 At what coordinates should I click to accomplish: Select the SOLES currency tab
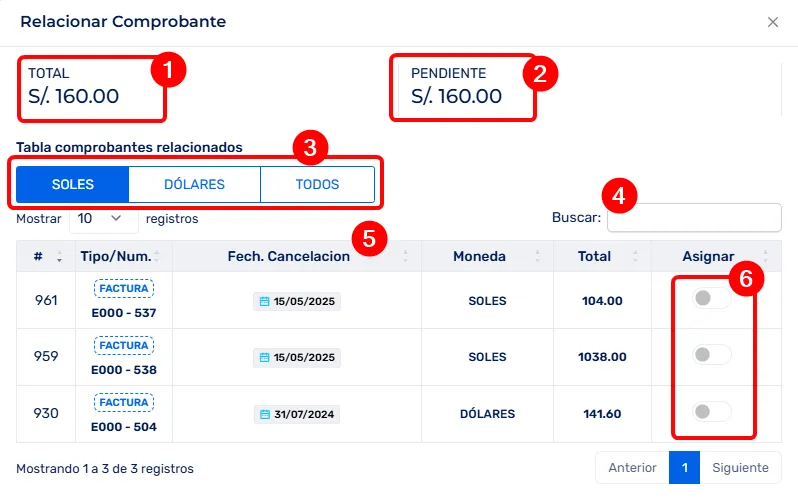tap(72, 184)
